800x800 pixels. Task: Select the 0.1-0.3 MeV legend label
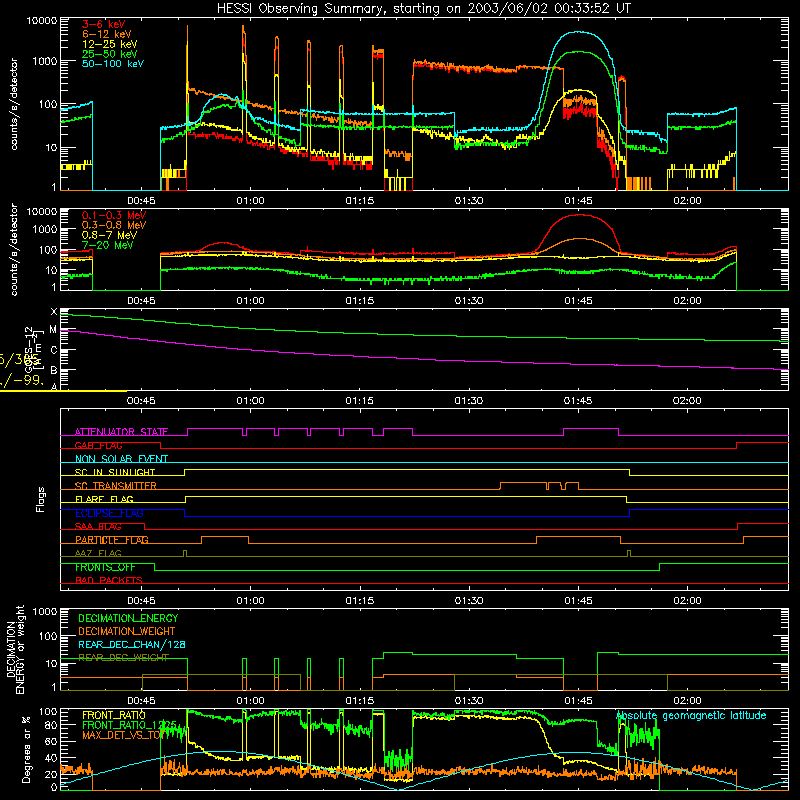[114, 215]
